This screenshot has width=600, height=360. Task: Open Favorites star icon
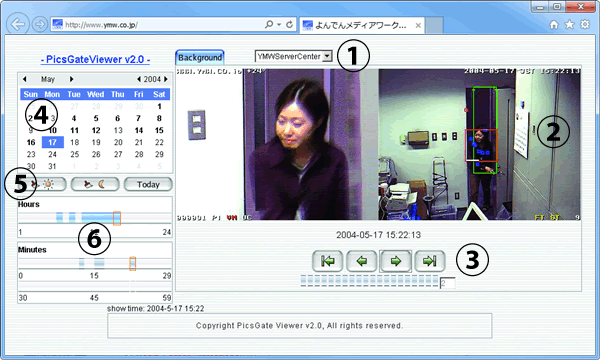(x=569, y=25)
